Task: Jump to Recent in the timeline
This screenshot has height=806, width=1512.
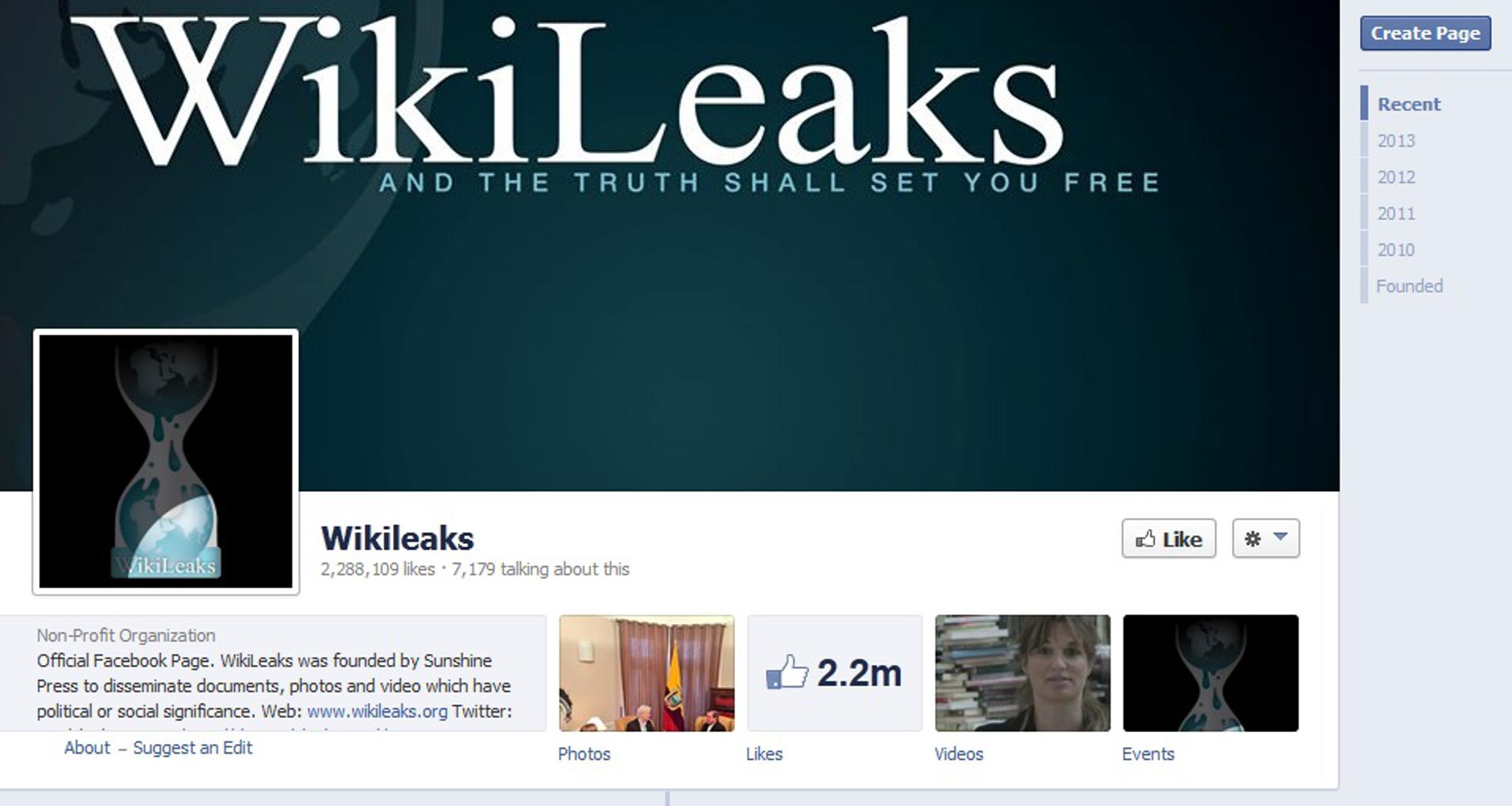Action: (x=1408, y=104)
